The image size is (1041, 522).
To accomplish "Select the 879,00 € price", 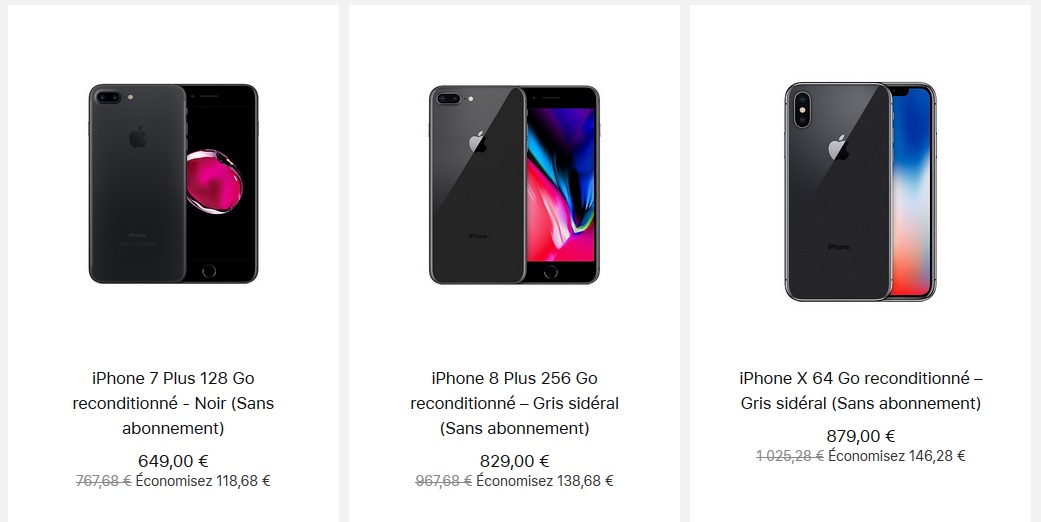I will pyautogui.click(x=860, y=436).
